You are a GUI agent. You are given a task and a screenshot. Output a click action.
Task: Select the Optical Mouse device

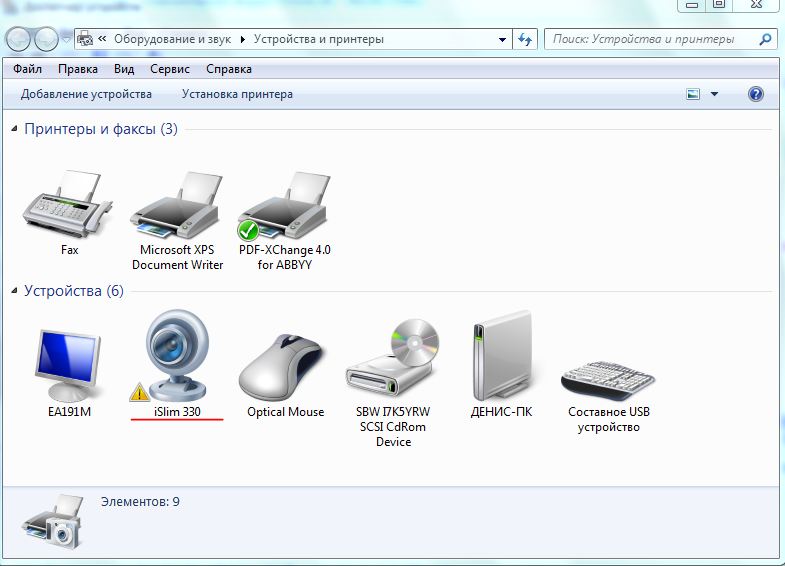pyautogui.click(x=285, y=366)
